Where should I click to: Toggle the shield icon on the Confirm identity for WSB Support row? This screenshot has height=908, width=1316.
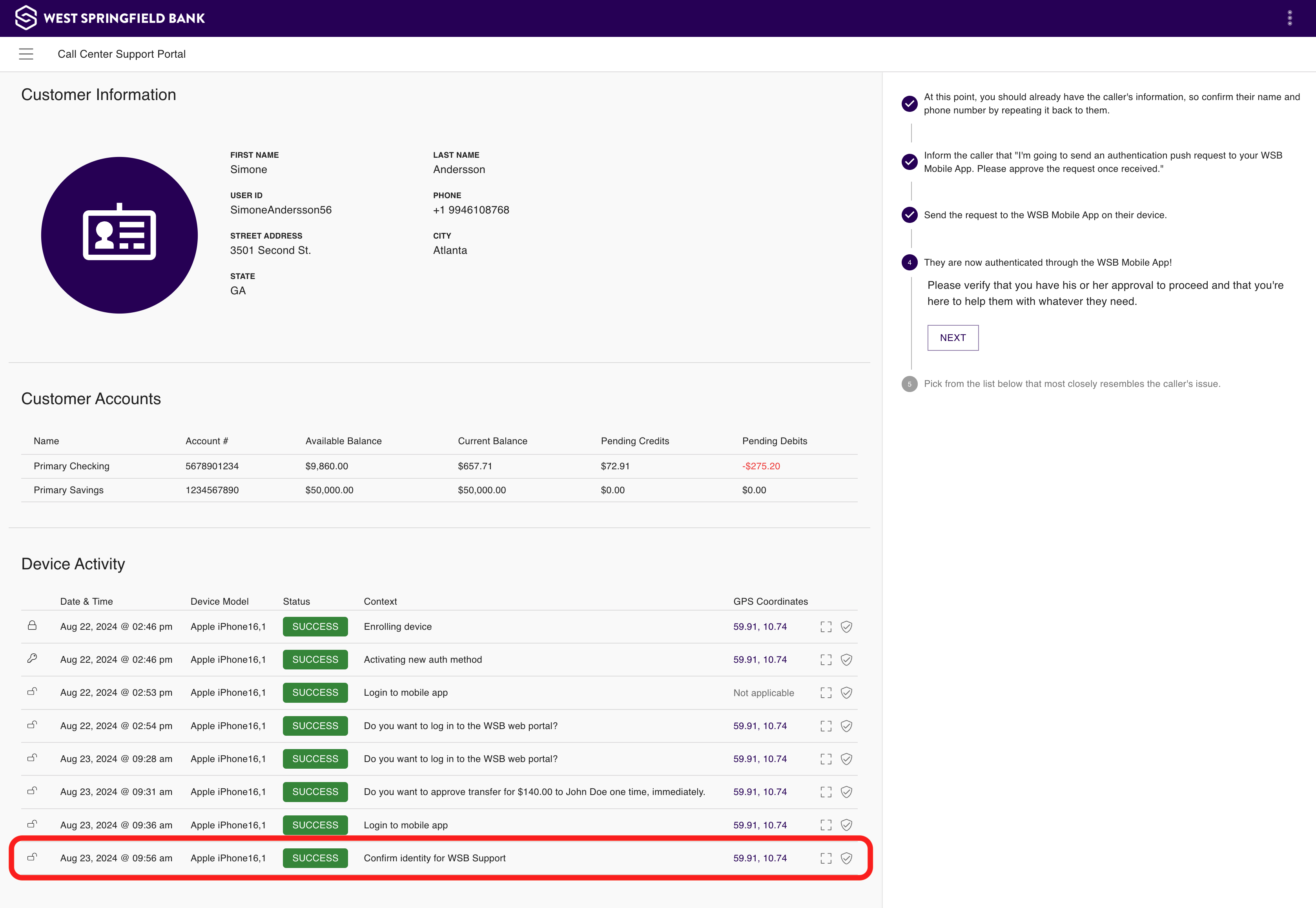846,858
